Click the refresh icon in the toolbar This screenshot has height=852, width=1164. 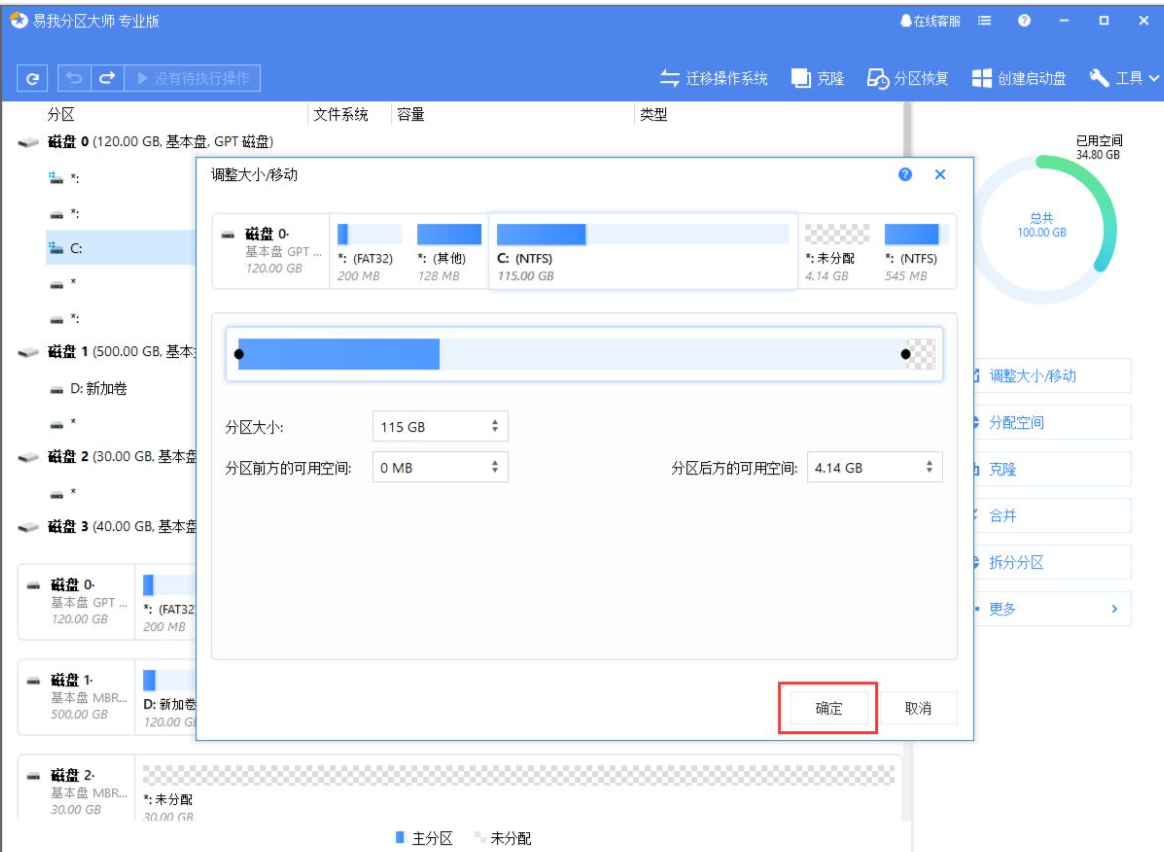tap(33, 78)
